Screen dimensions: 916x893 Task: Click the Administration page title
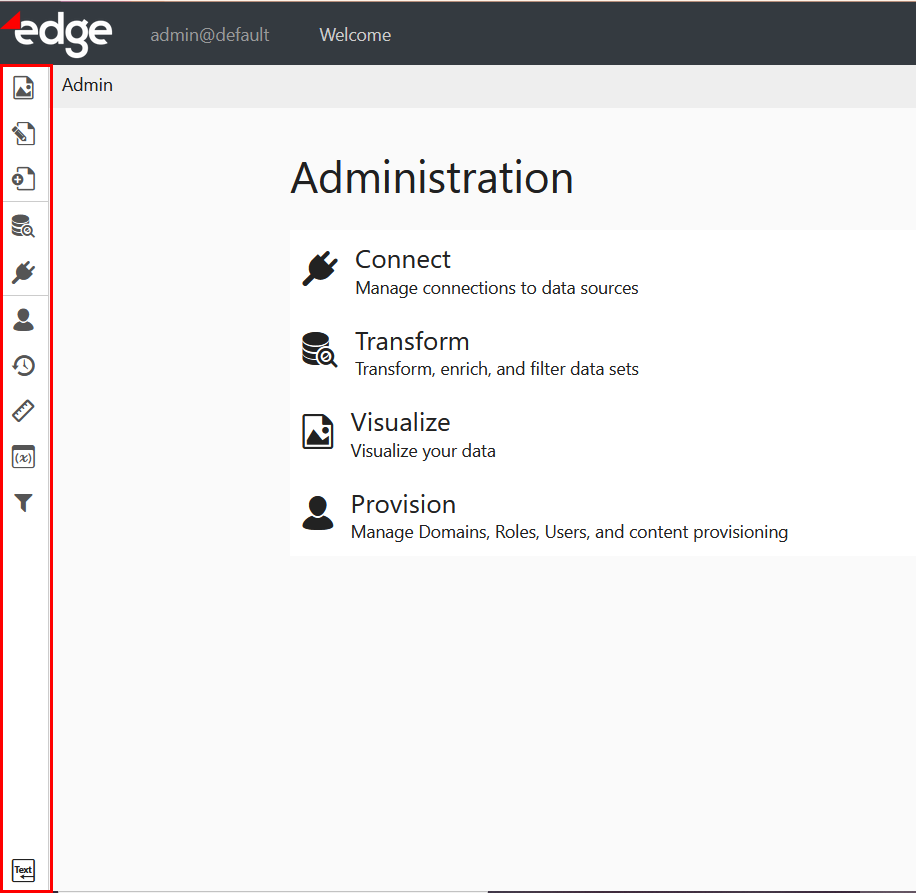[432, 178]
